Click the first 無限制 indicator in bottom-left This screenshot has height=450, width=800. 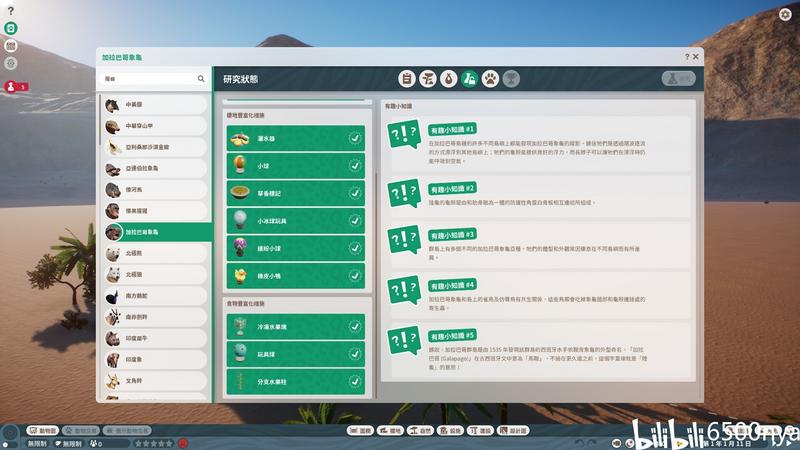(x=37, y=444)
